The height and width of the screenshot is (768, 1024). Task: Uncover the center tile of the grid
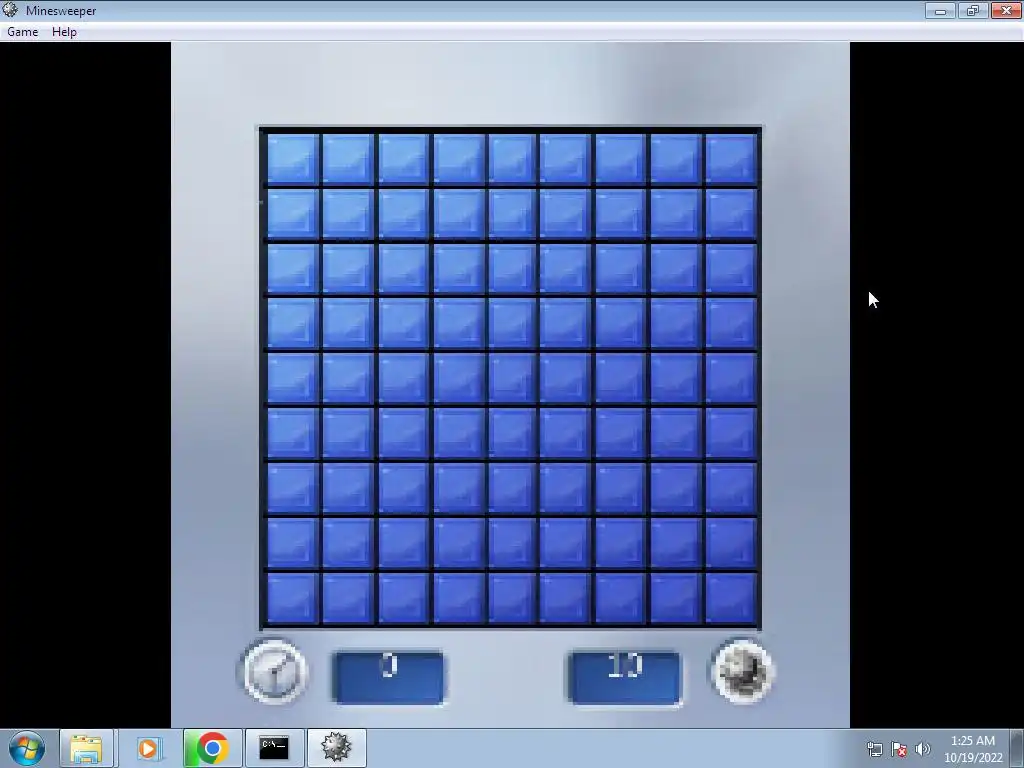[x=511, y=378]
